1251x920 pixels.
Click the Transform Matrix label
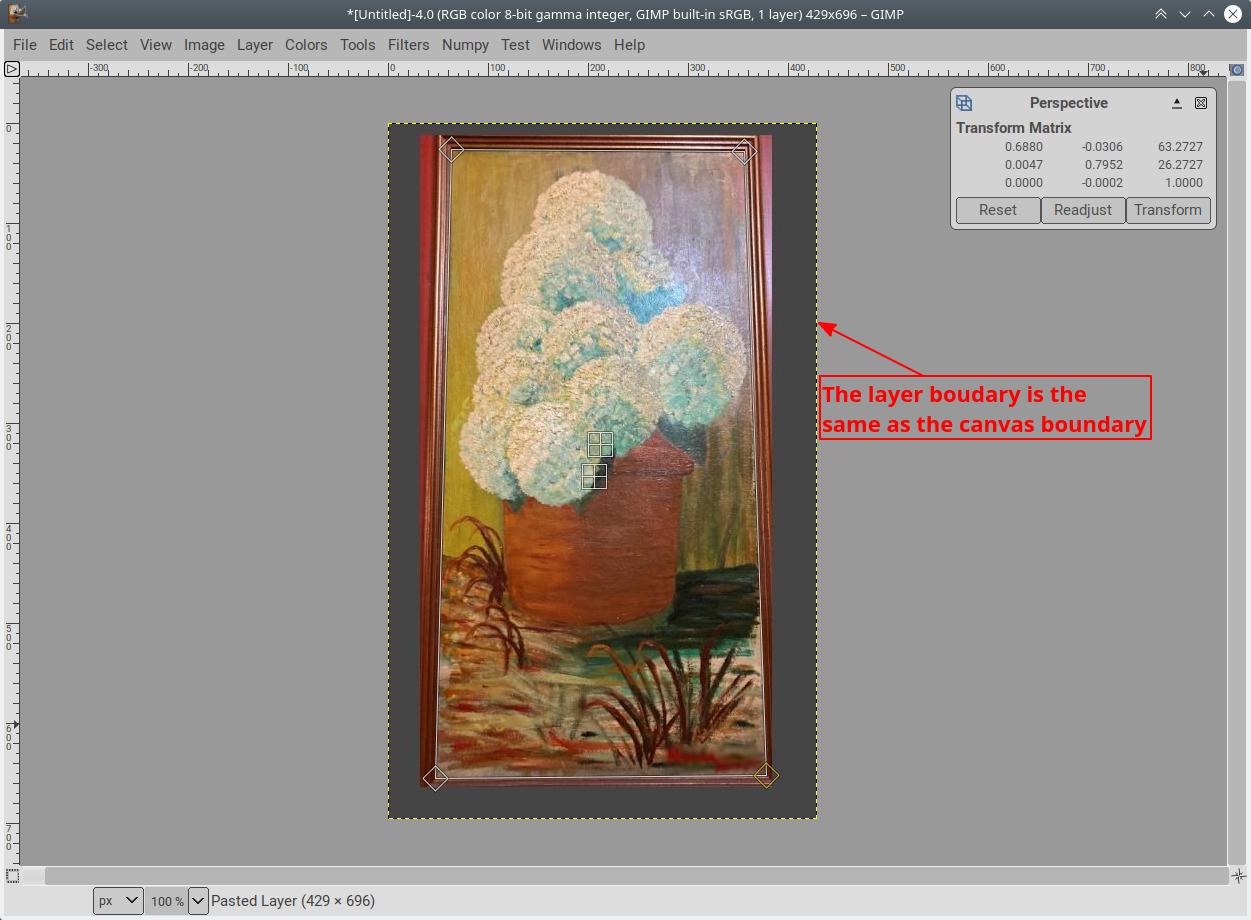(x=1013, y=128)
